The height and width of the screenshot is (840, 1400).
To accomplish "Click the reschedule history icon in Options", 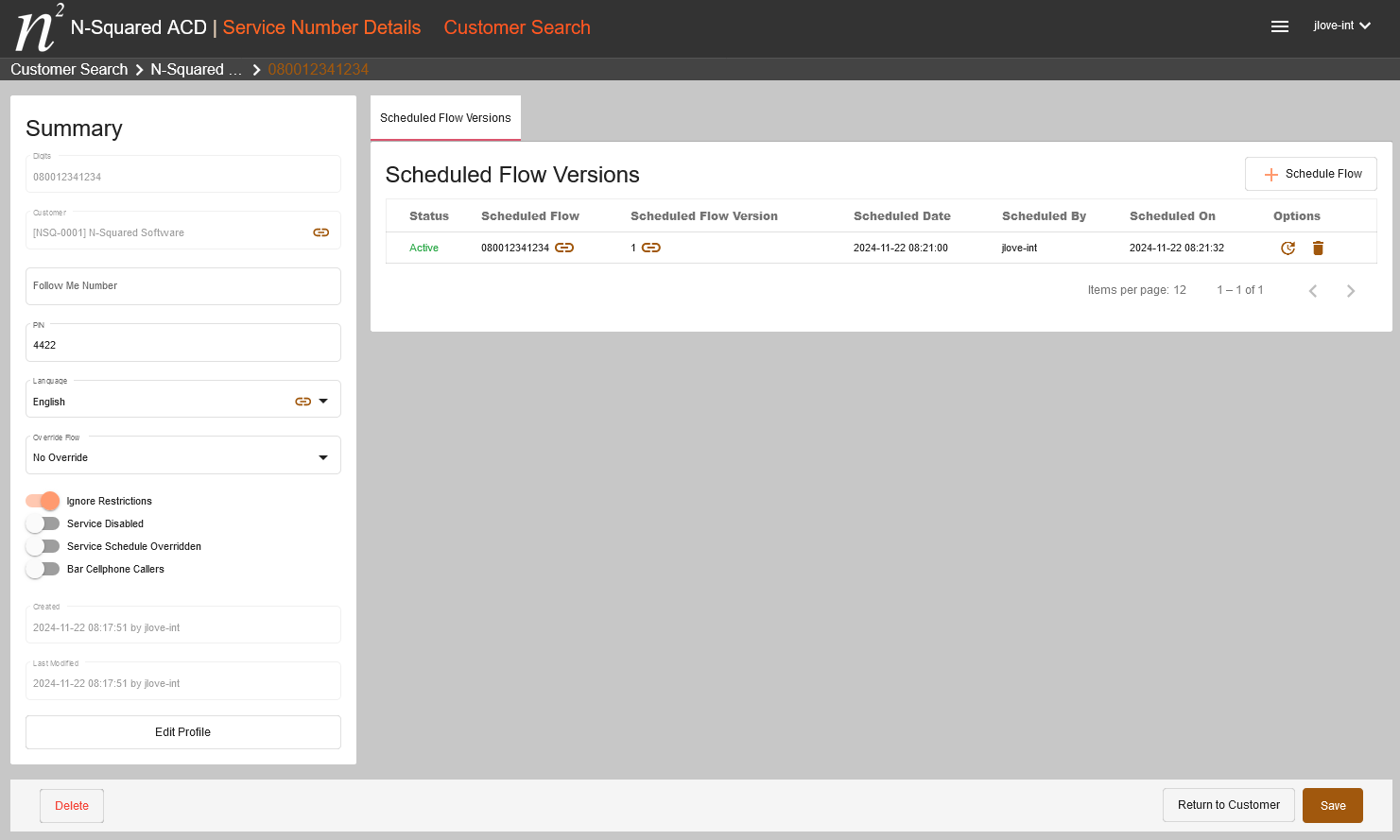I will 1288,248.
